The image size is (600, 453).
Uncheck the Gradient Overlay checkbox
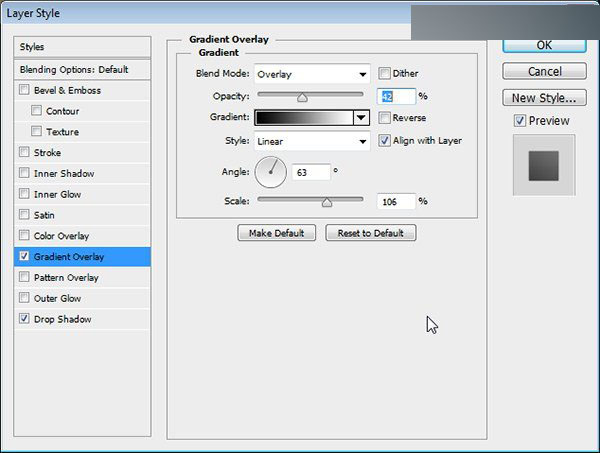click(x=24, y=256)
